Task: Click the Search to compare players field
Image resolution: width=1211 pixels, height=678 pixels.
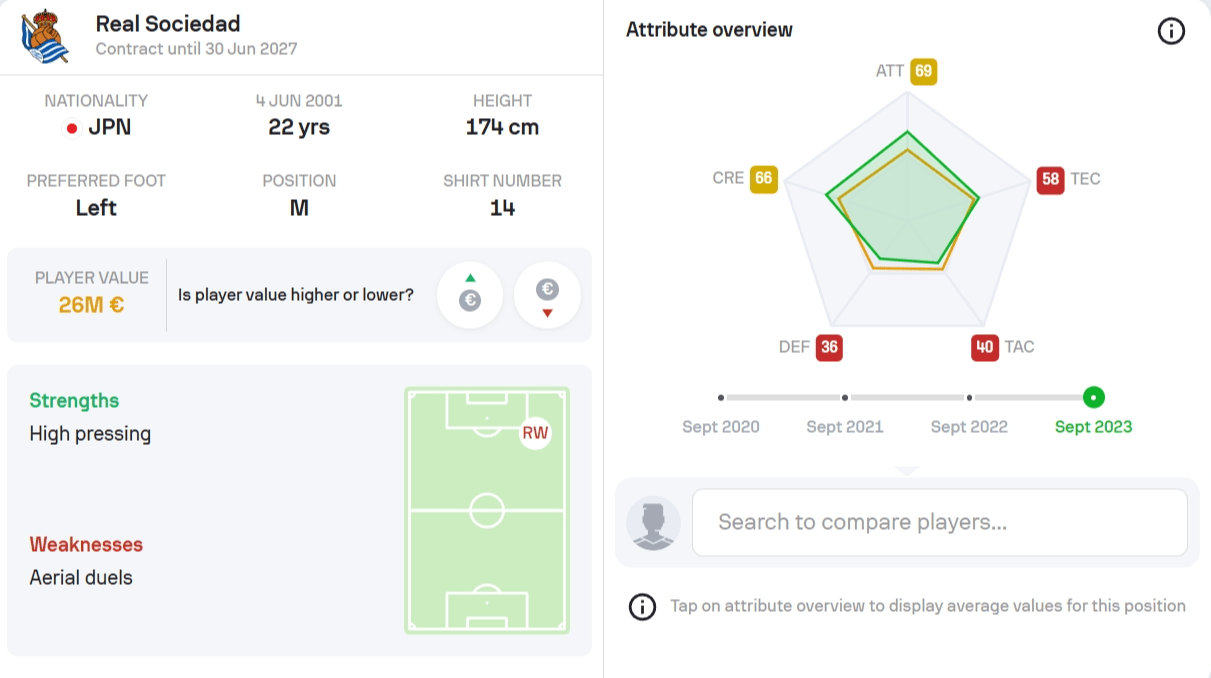Action: [x=939, y=522]
